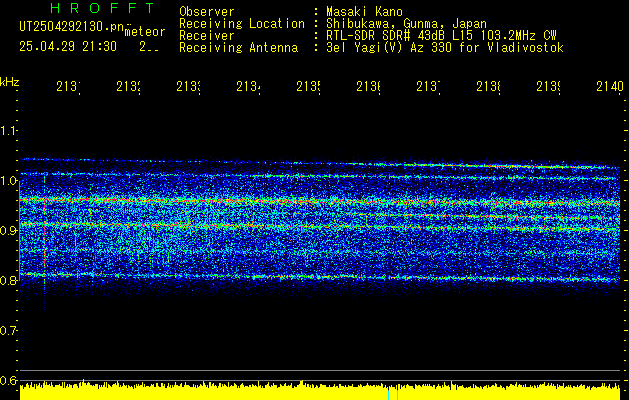Viewport: 629px width, 400px height.
Task: Click the Receiving Location label
Action: pyautogui.click(x=242, y=24)
